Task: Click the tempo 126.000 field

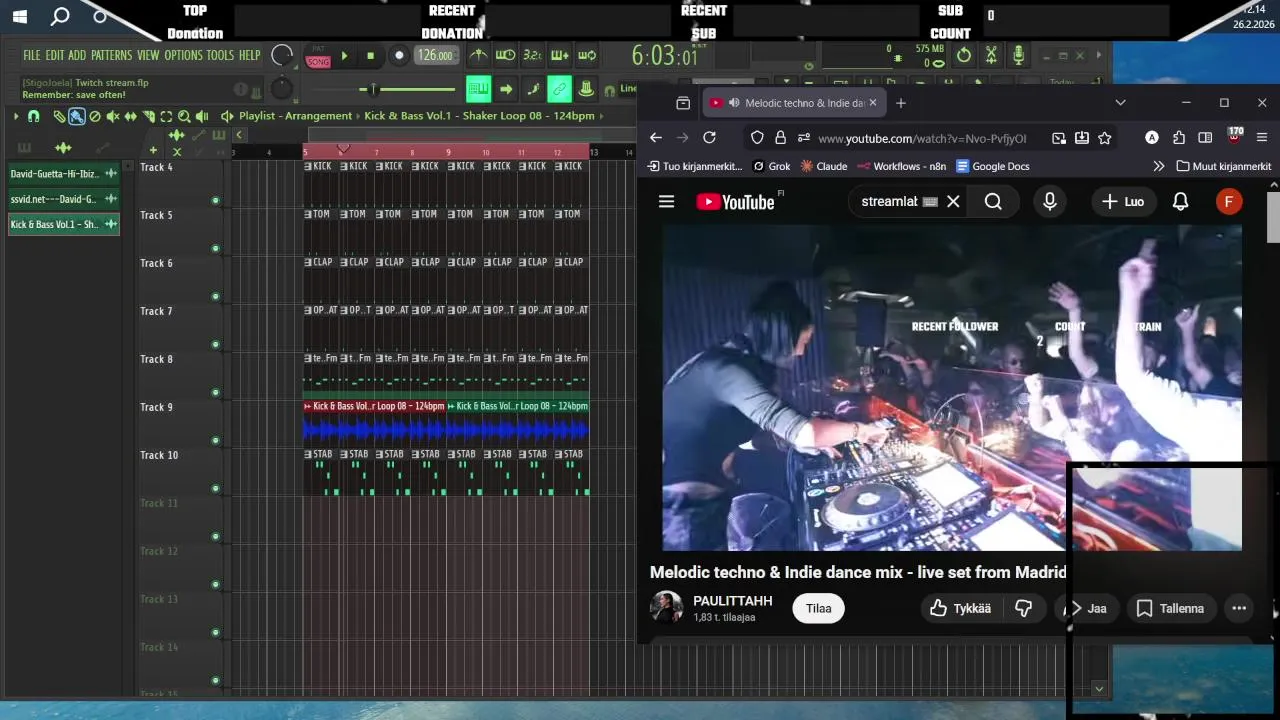Action: 436,56
